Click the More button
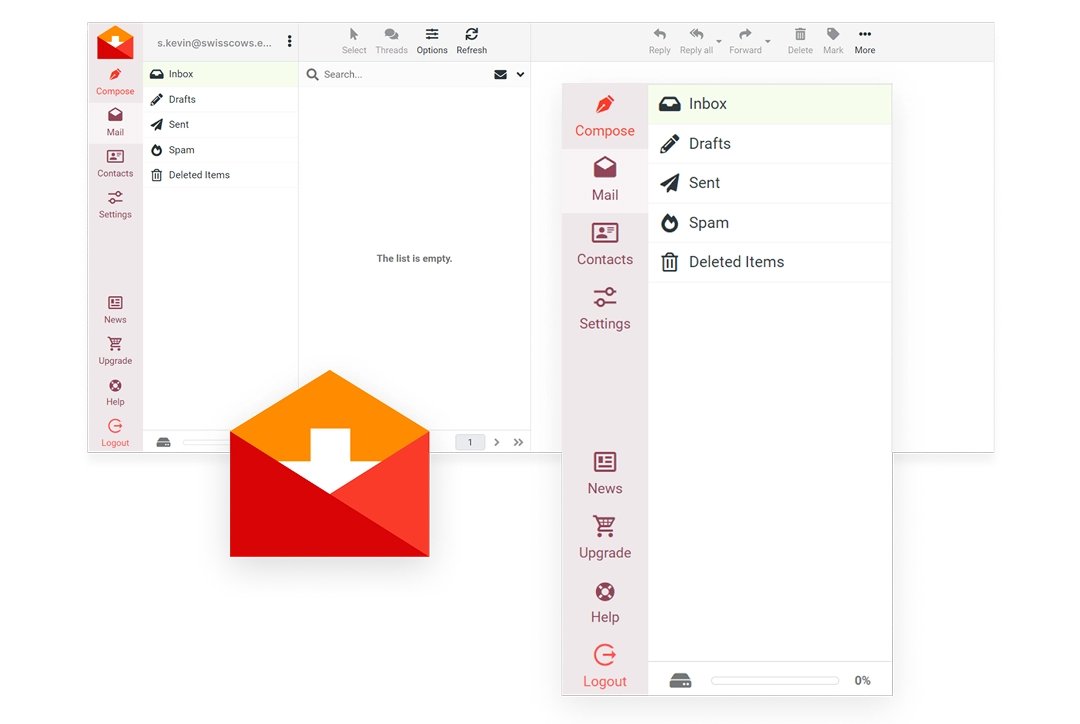Image resolution: width=1080 pixels, height=724 pixels. pyautogui.click(x=864, y=33)
